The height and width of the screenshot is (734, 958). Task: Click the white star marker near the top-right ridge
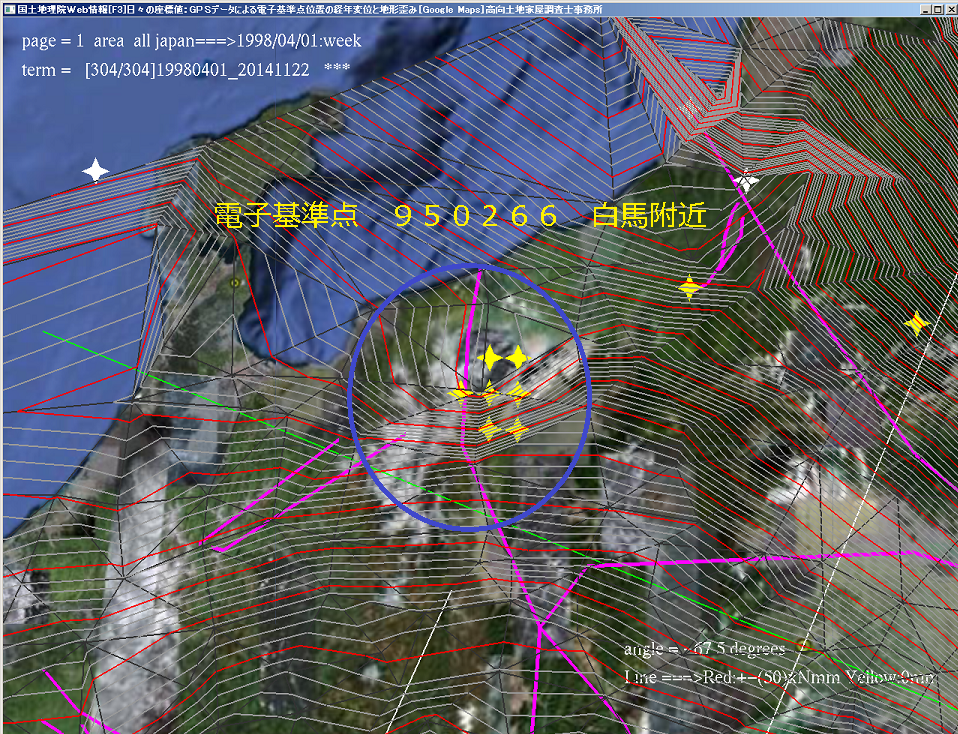point(745,180)
